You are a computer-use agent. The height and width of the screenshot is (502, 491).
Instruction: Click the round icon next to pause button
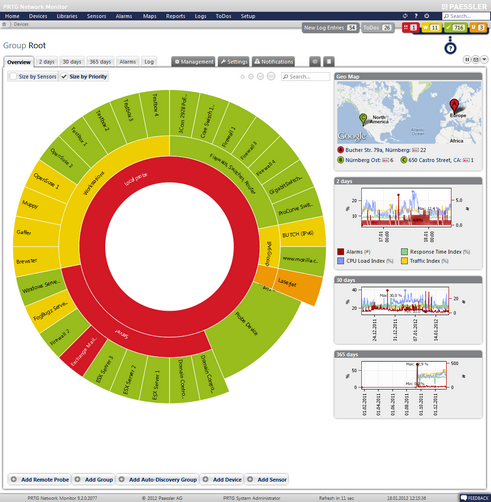click(476, 59)
